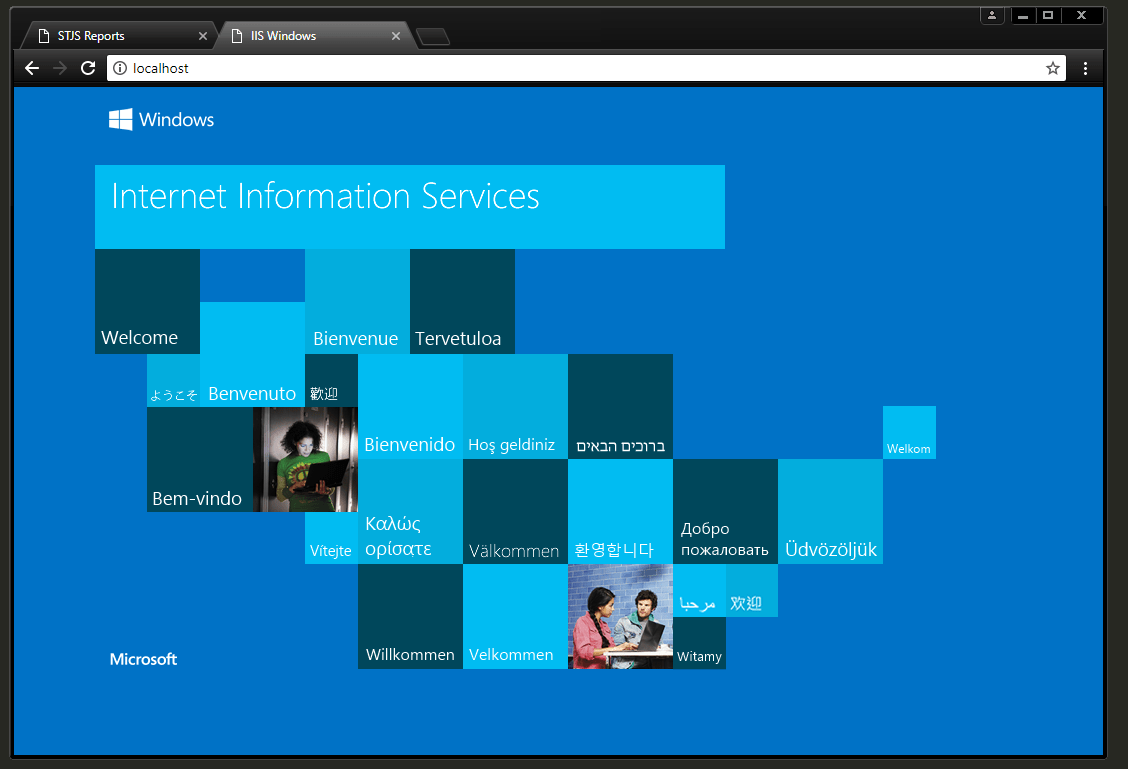1128x769 pixels.
Task: Click the Vítejte tile
Action: pos(331,538)
